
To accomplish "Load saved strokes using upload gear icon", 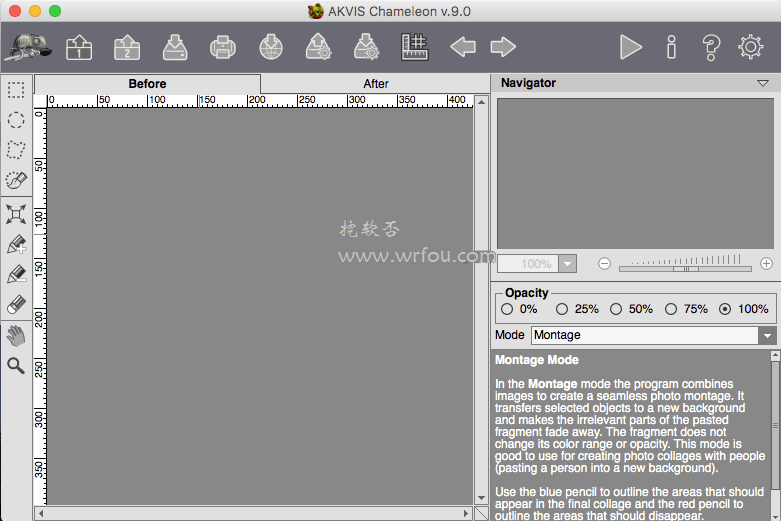I will click(319, 47).
